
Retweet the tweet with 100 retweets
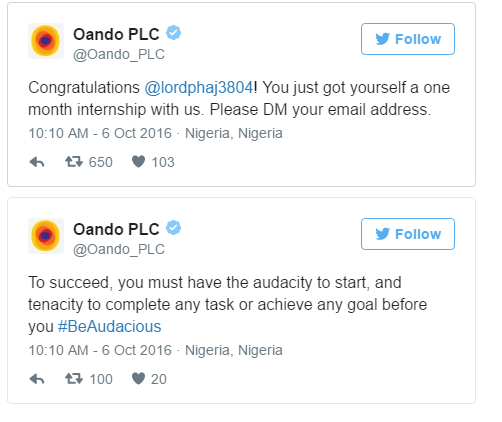pyautogui.click(x=74, y=379)
